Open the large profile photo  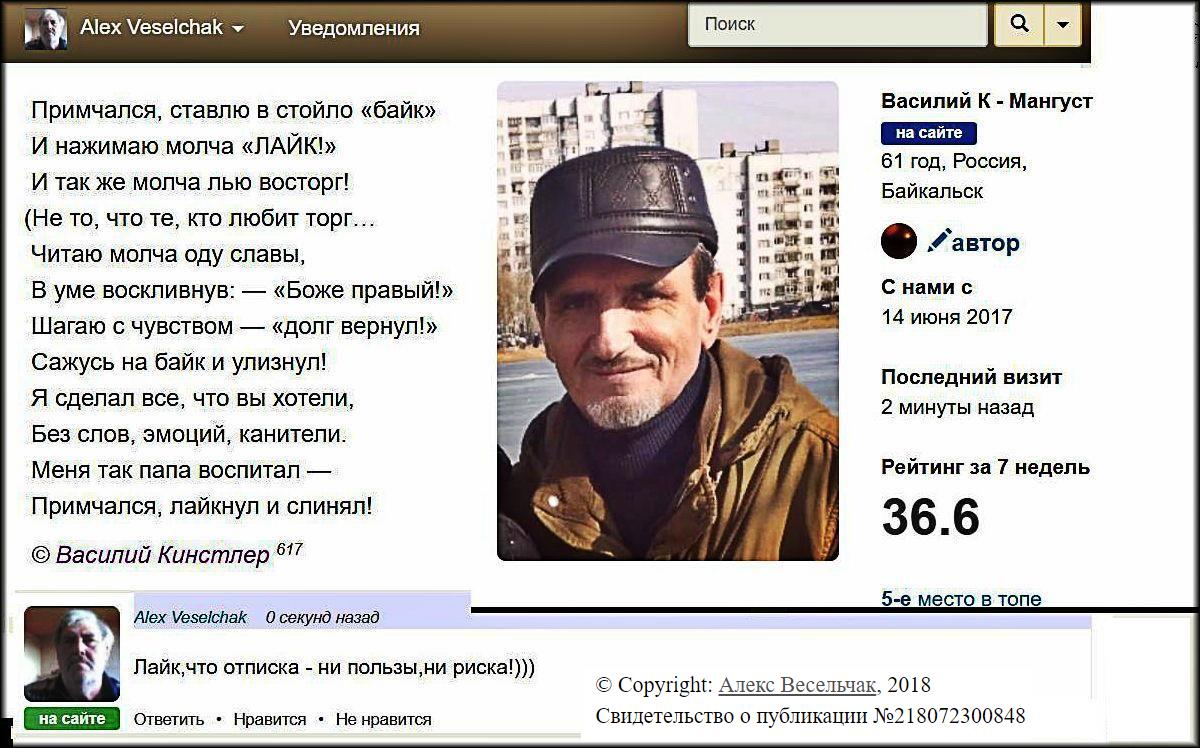pos(668,320)
